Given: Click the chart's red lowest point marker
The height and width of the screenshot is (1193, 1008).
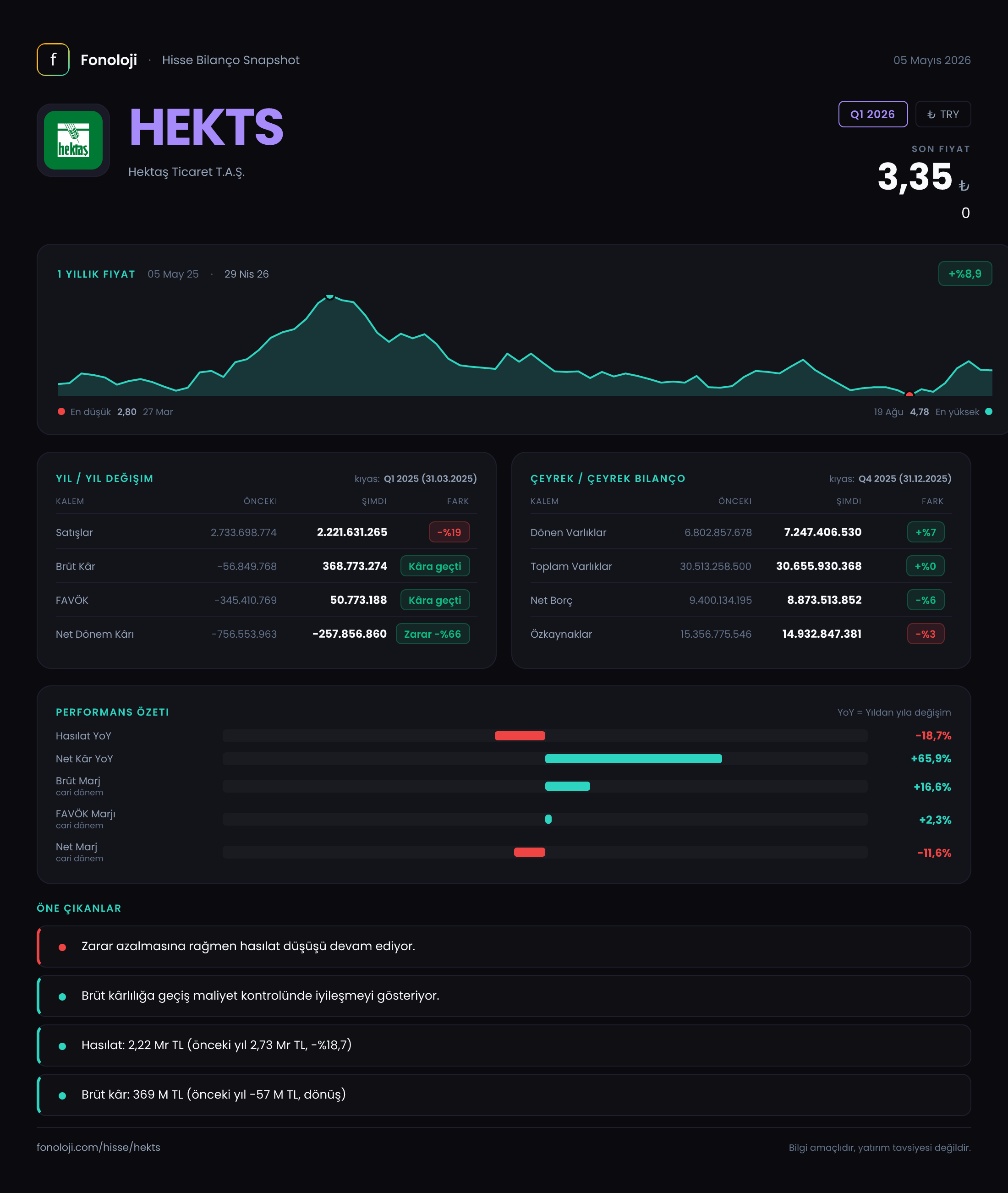Looking at the screenshot, I should (909, 394).
